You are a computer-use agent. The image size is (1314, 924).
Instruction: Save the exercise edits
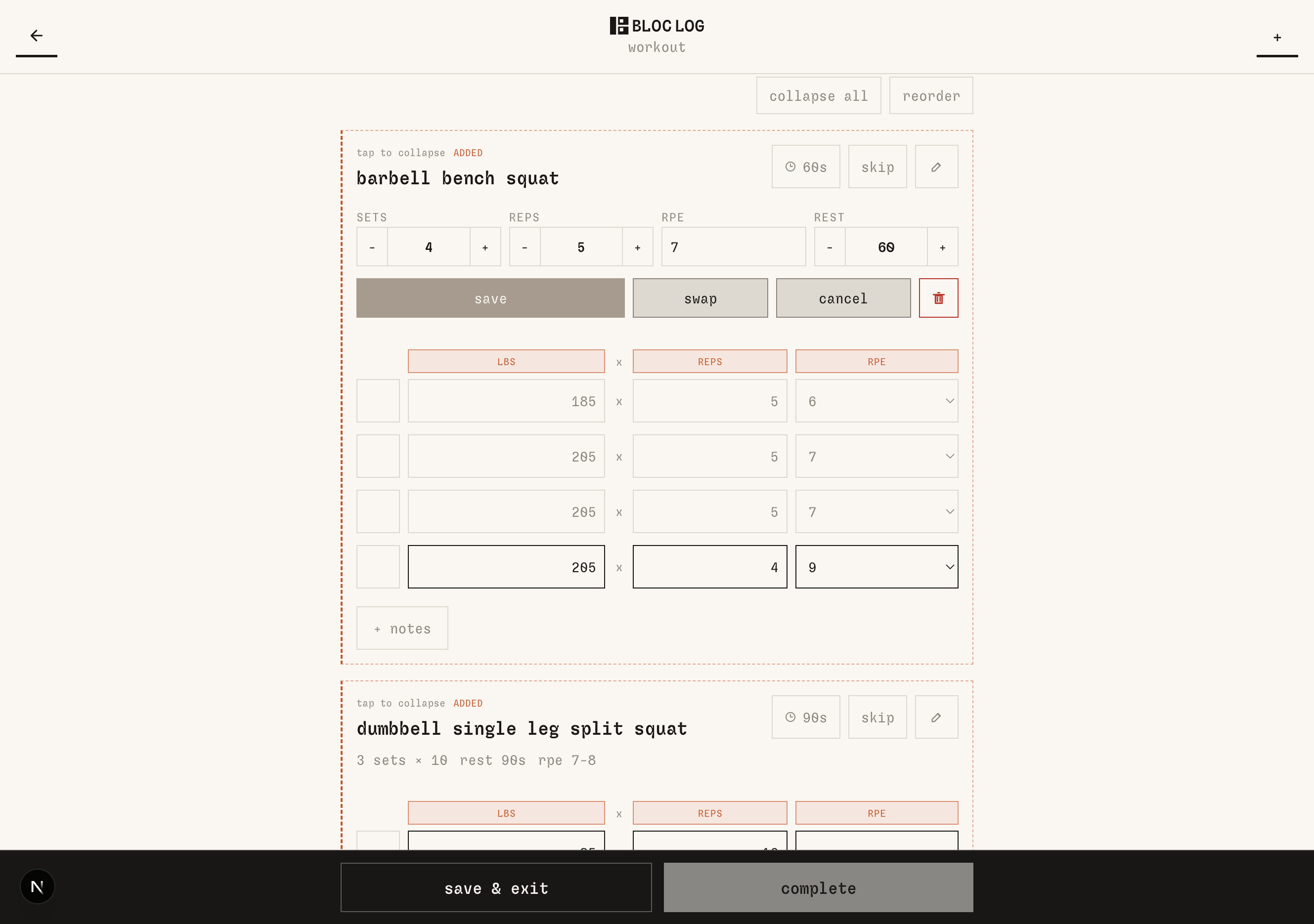(490, 298)
